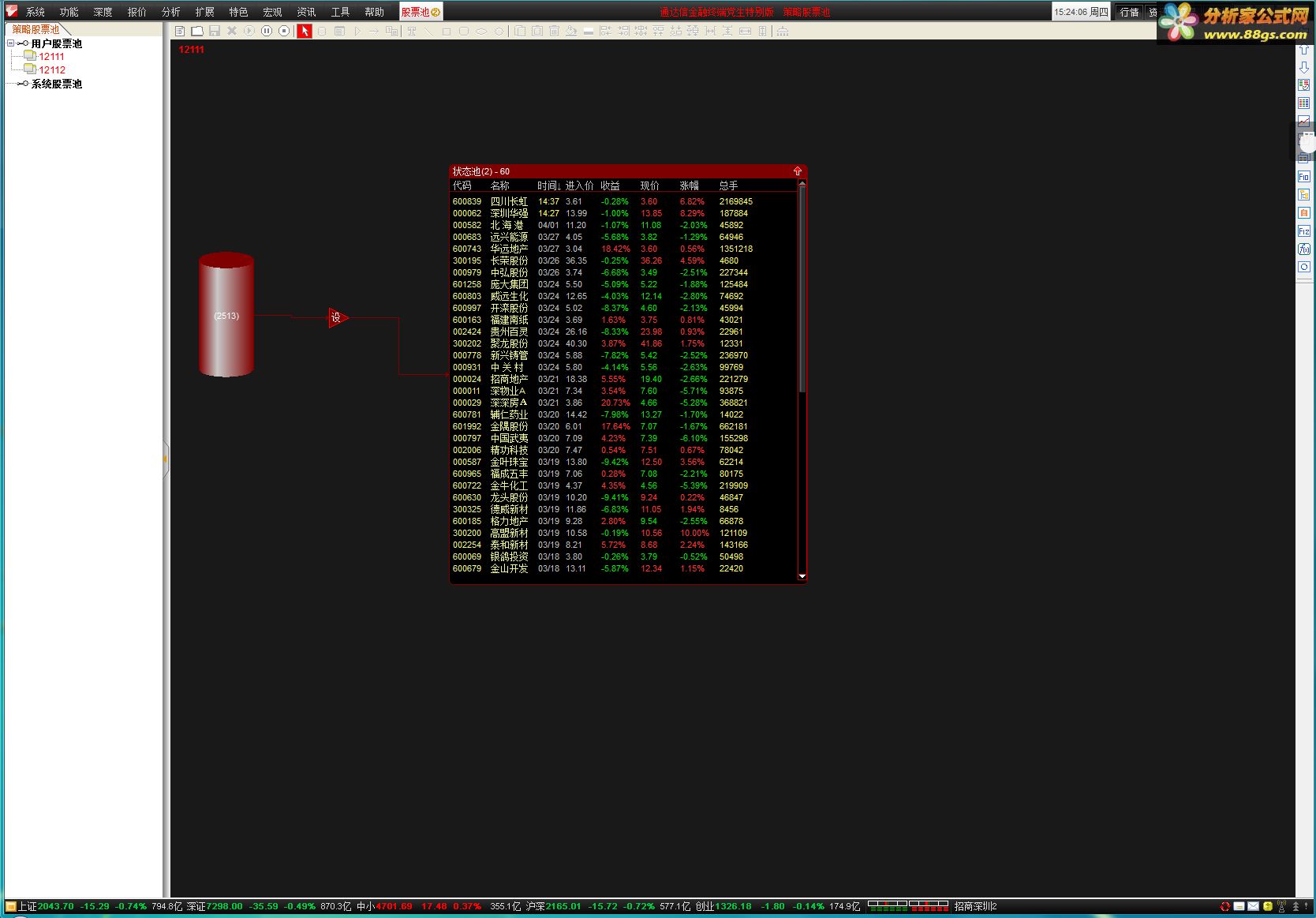This screenshot has width=1316, height=918.
Task: Open the 工具 menu
Action: point(340,12)
